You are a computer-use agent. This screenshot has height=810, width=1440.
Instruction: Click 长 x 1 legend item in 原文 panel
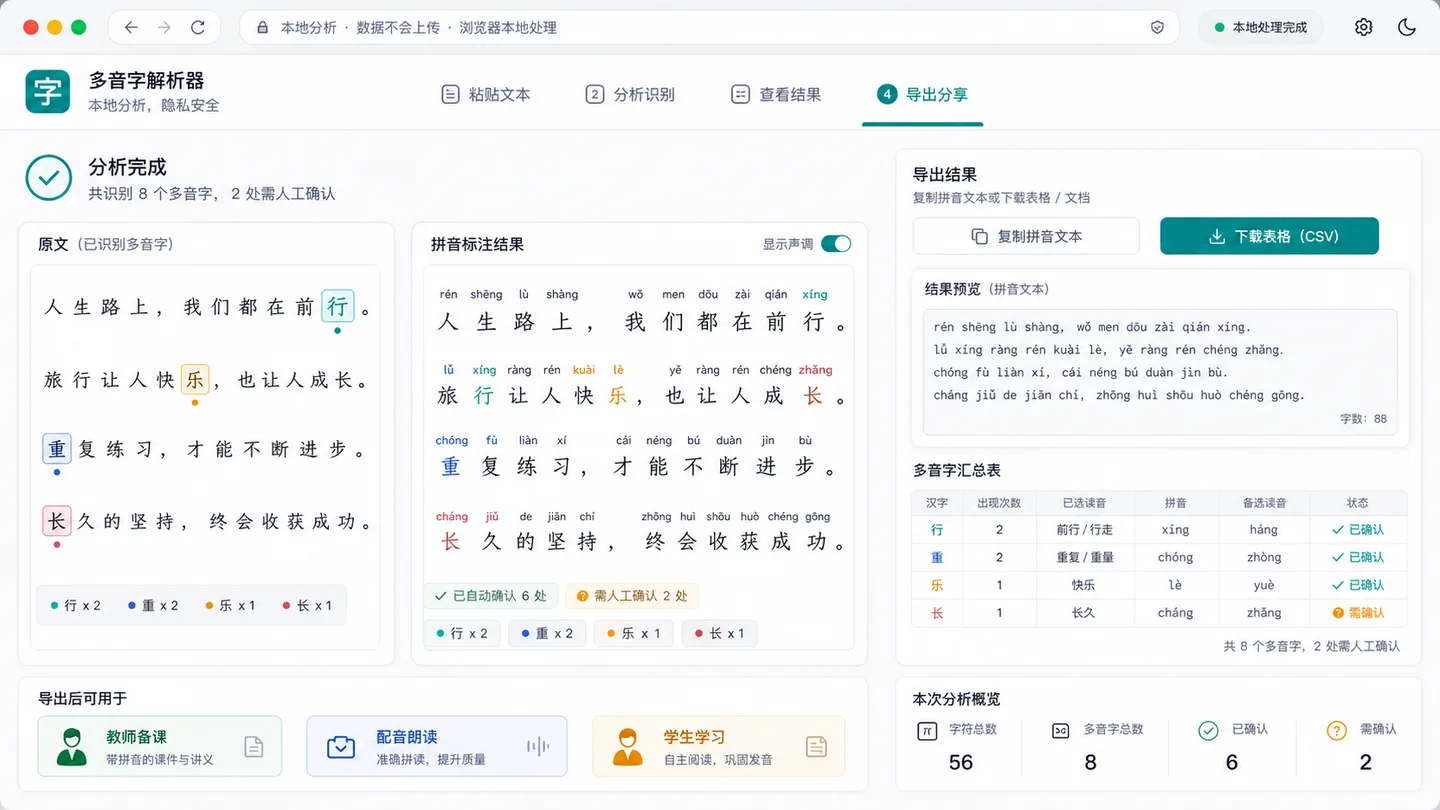click(308, 606)
